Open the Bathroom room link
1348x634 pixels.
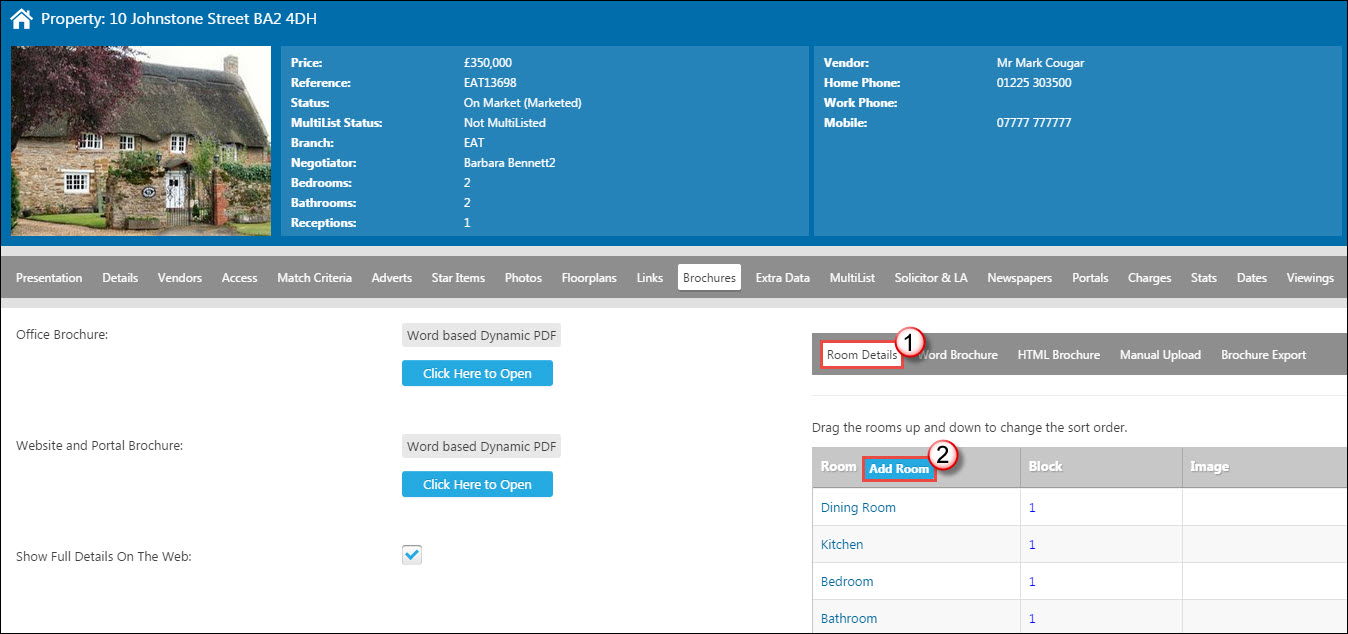(x=849, y=618)
